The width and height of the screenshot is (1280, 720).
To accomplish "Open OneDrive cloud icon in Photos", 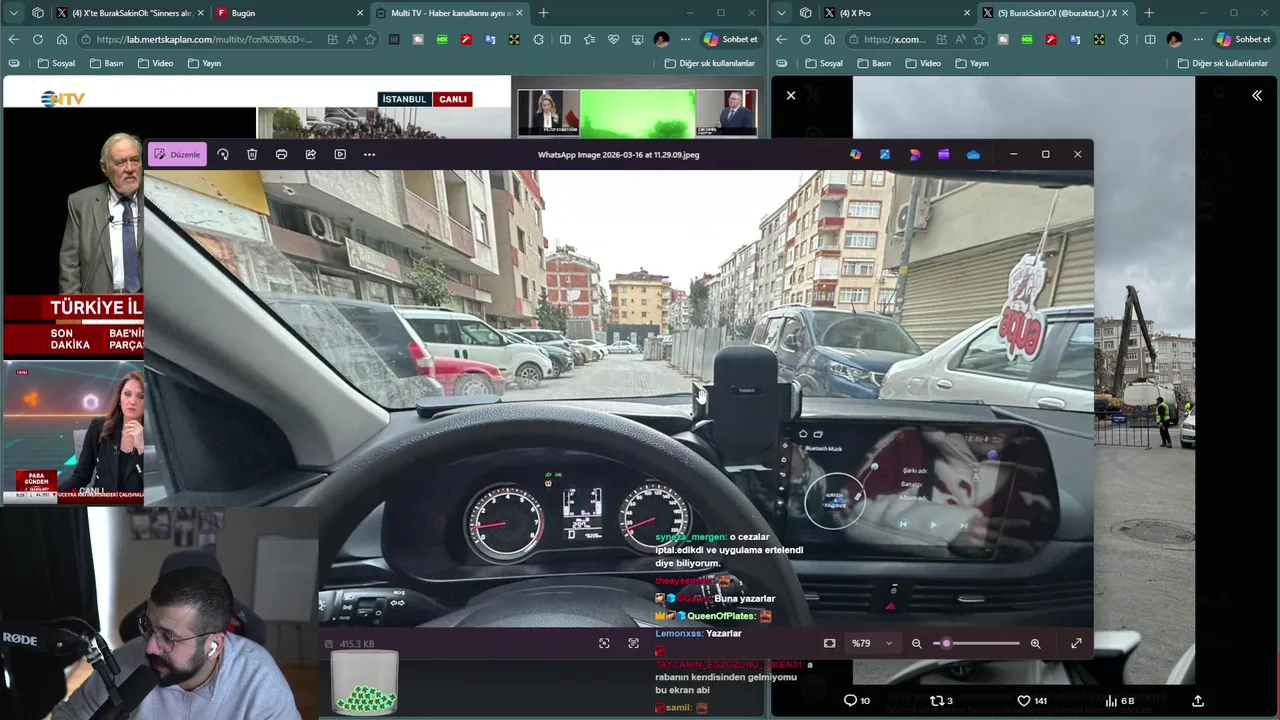I will [x=973, y=154].
